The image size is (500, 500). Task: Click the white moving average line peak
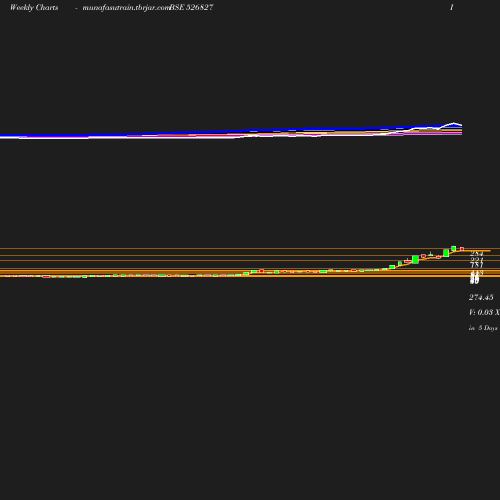pyautogui.click(x=454, y=124)
